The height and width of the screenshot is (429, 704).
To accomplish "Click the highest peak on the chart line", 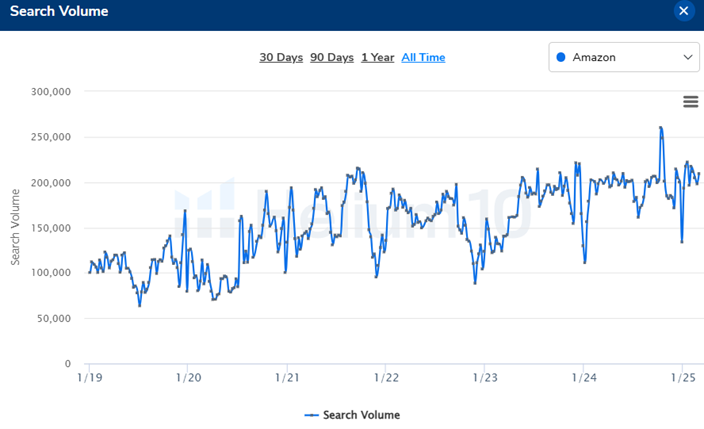I will pos(661,128).
